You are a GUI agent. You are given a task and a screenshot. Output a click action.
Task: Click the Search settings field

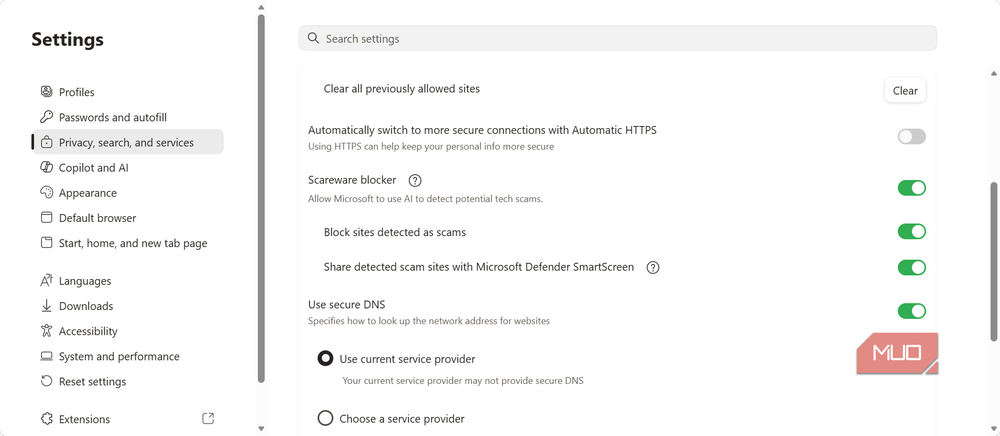[x=617, y=38]
